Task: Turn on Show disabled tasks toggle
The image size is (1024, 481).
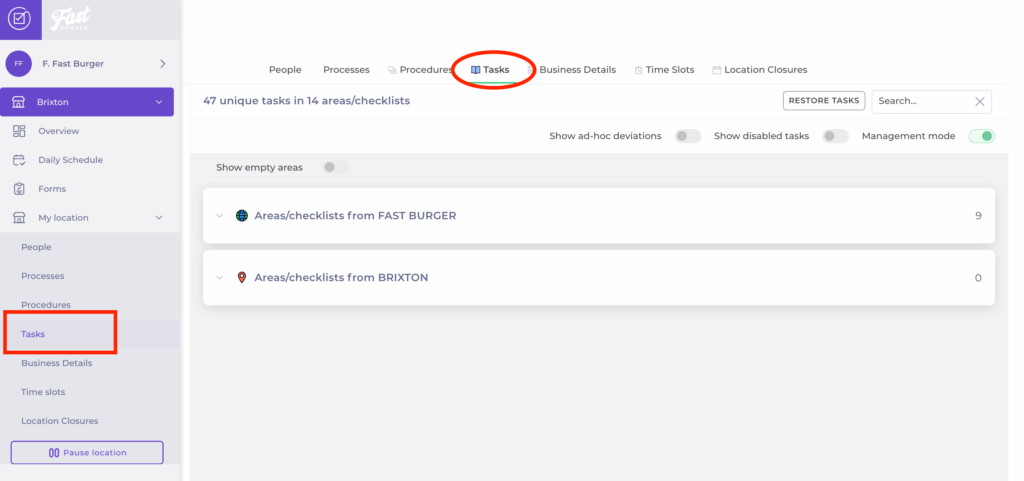Action: (x=835, y=136)
